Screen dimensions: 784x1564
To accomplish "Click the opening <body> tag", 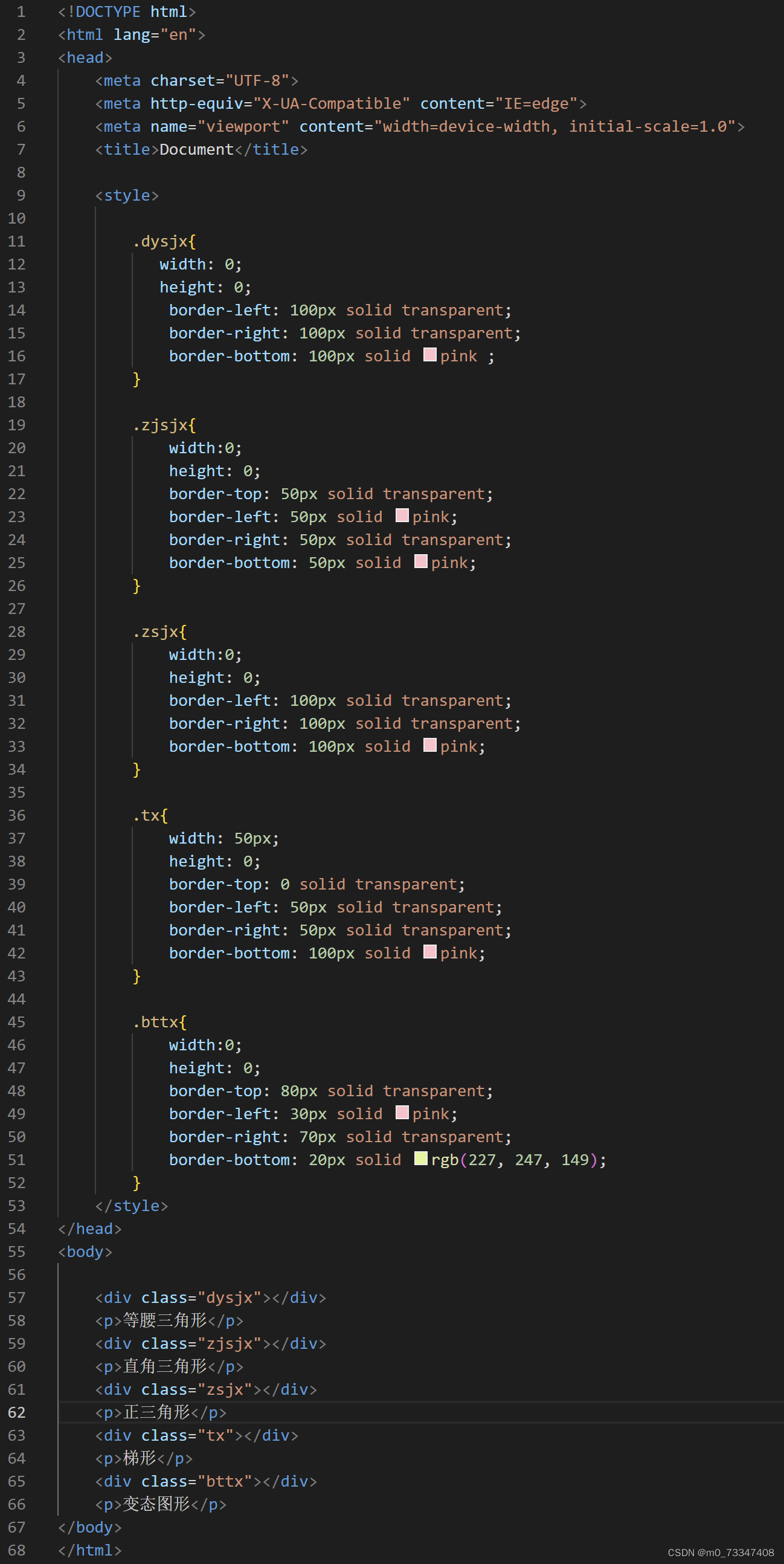I will click(85, 1252).
